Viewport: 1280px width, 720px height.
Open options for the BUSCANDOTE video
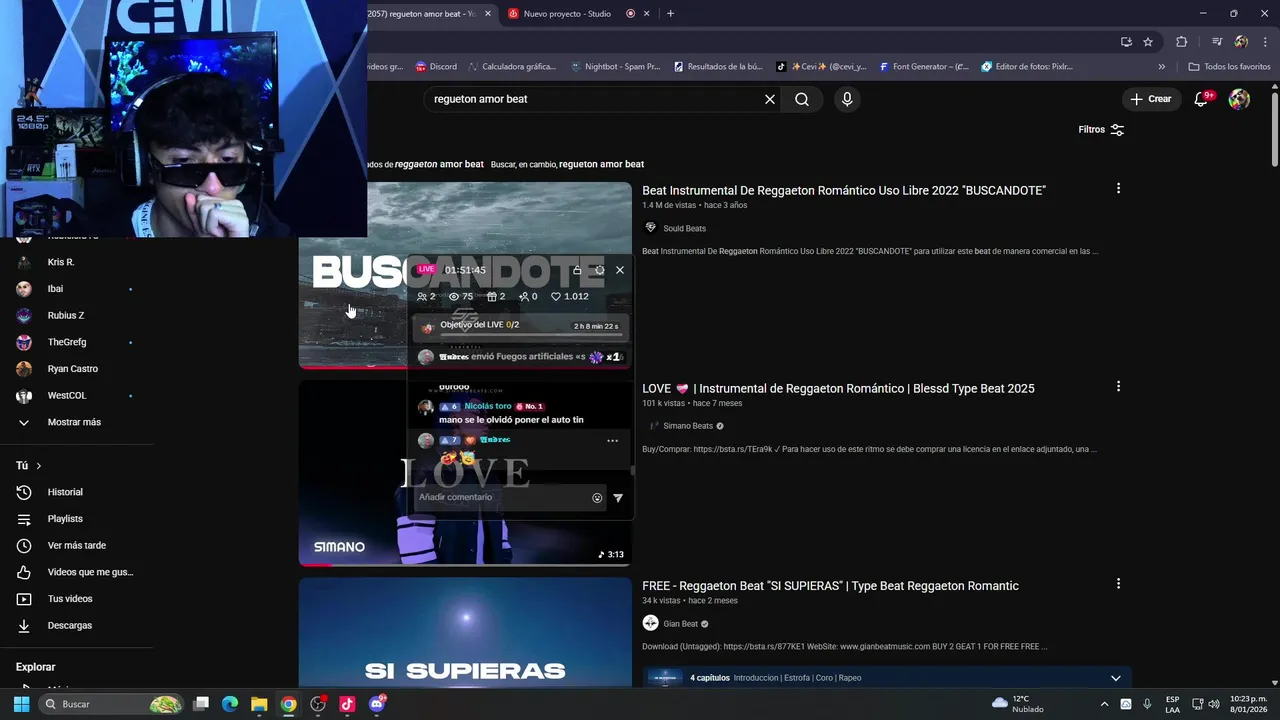1118,188
